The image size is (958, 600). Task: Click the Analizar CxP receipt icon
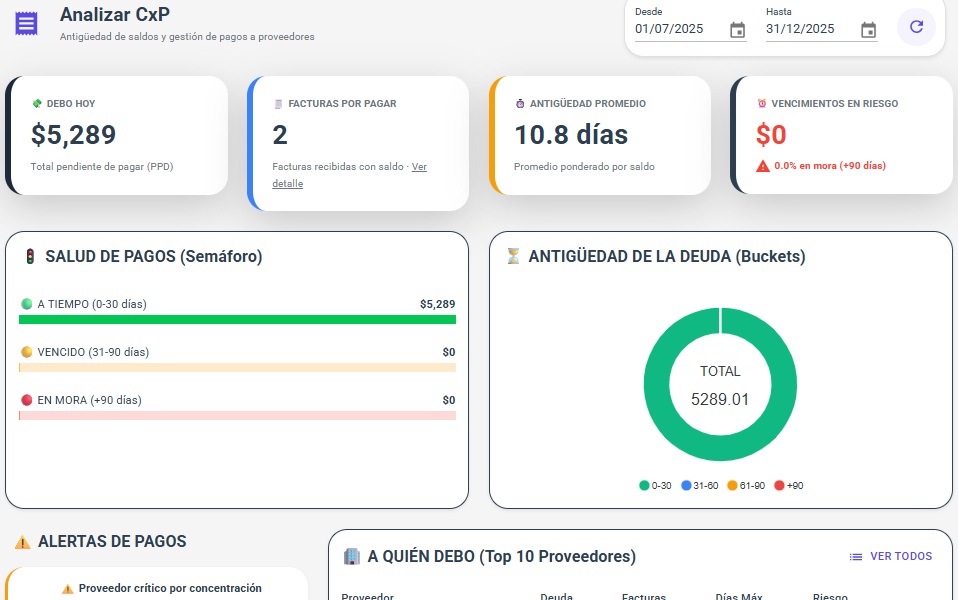27,24
